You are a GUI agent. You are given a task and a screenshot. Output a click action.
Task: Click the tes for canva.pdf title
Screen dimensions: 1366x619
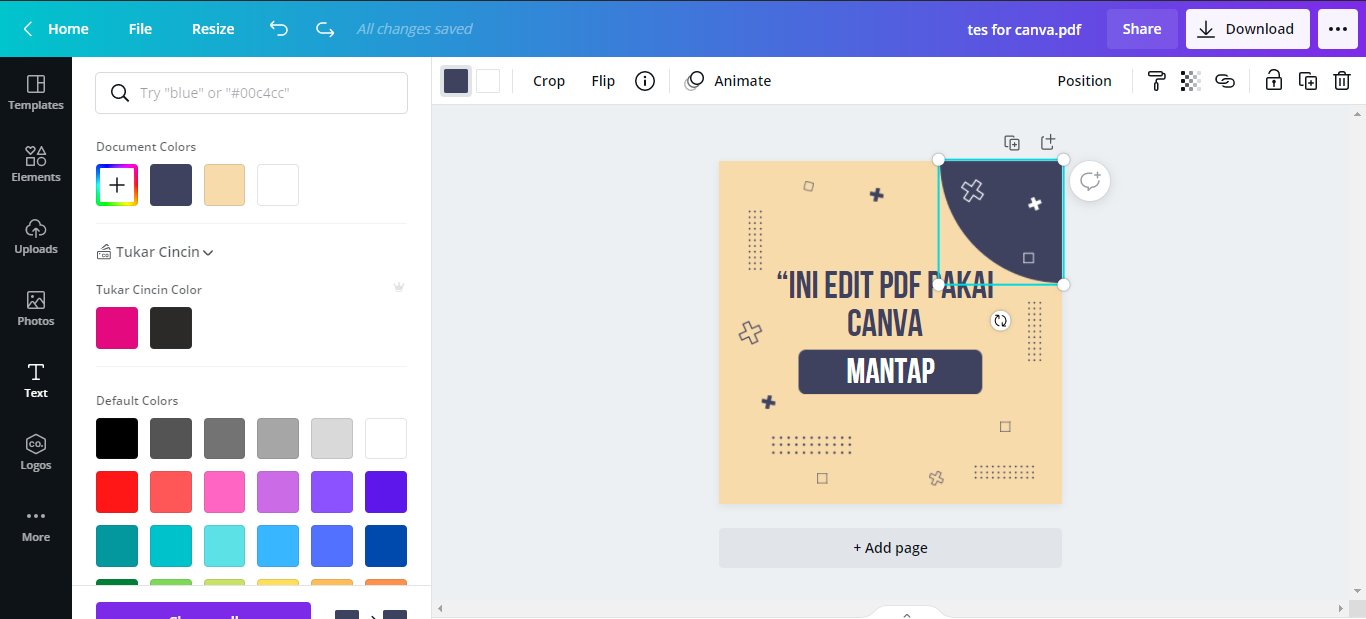tap(1024, 29)
